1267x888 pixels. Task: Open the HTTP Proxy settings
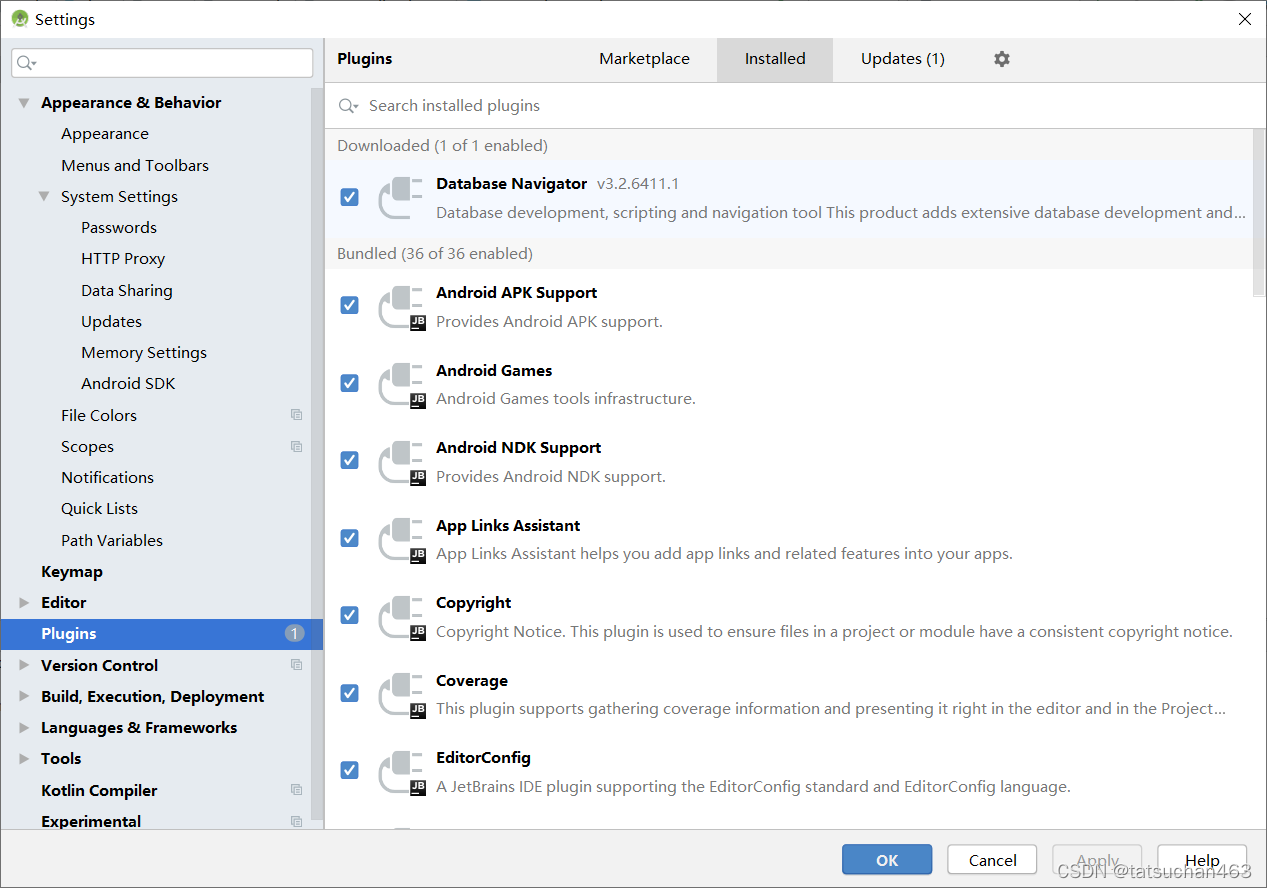pos(123,259)
